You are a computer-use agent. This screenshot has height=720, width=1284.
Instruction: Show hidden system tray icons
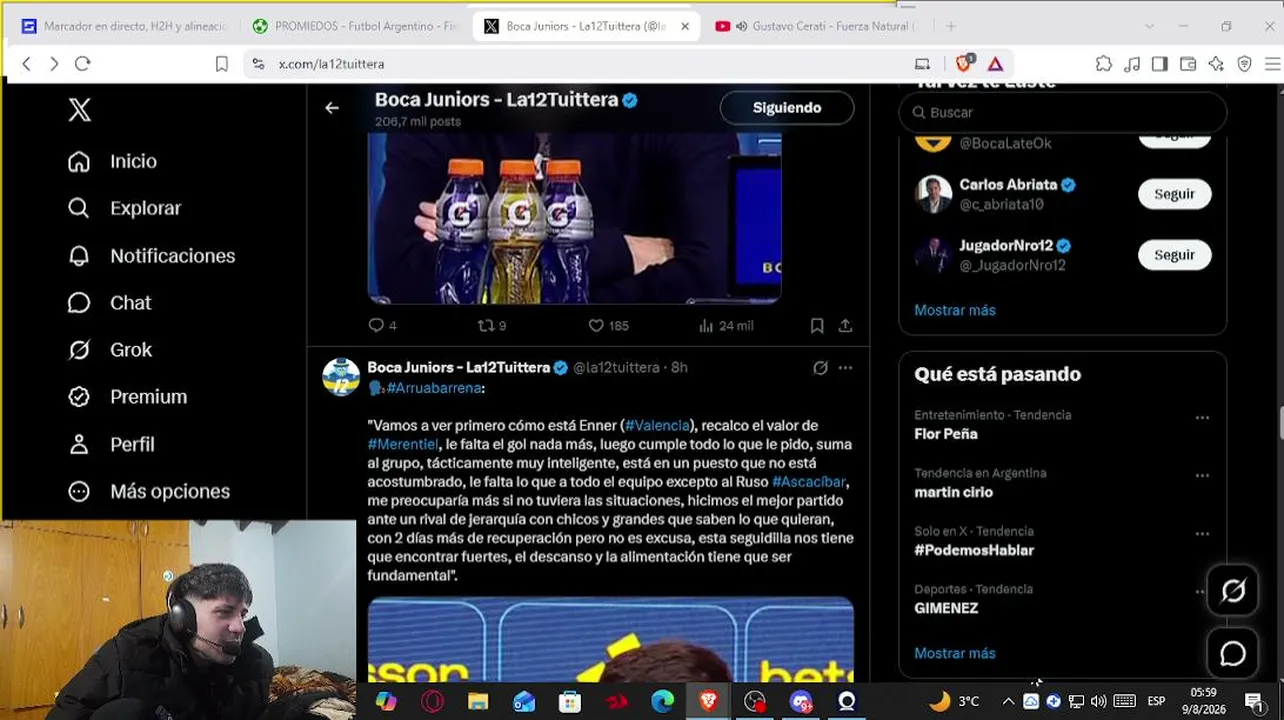tap(1008, 701)
